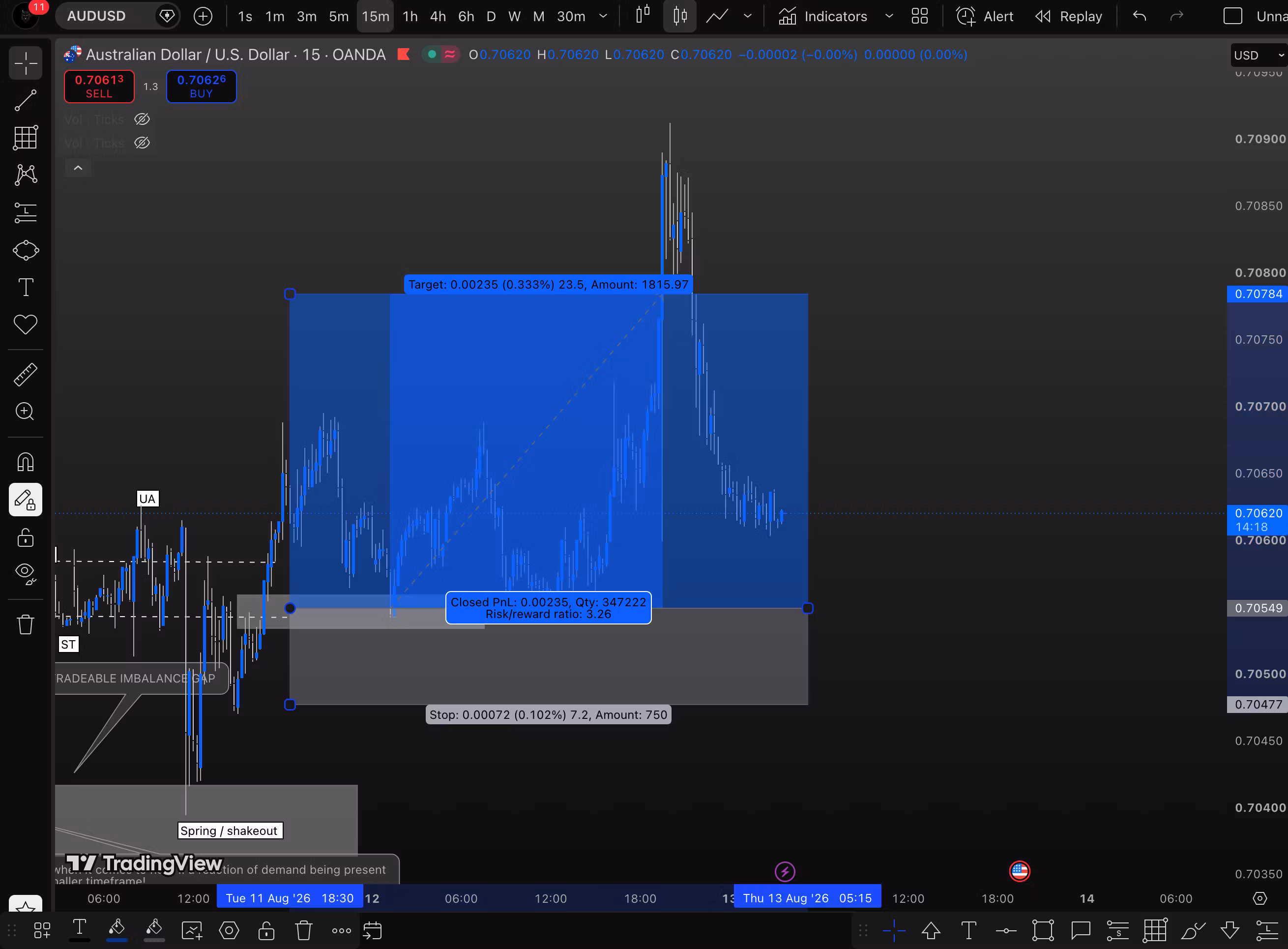
Task: Choose the XABCD pattern tool
Action: [25, 175]
